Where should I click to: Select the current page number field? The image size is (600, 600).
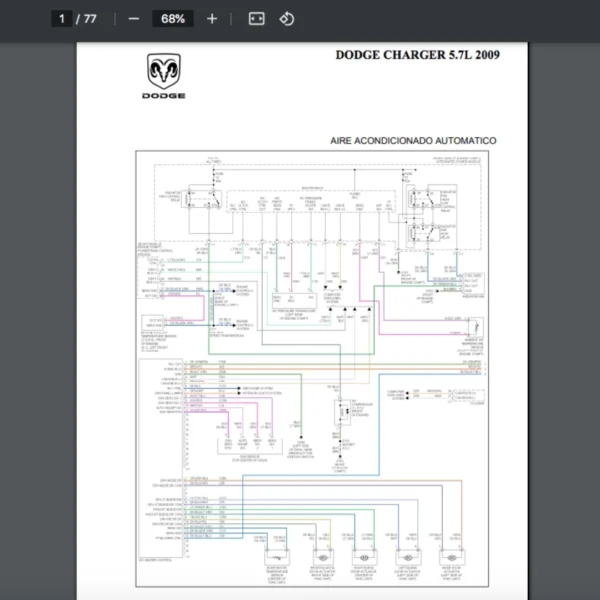(62, 19)
